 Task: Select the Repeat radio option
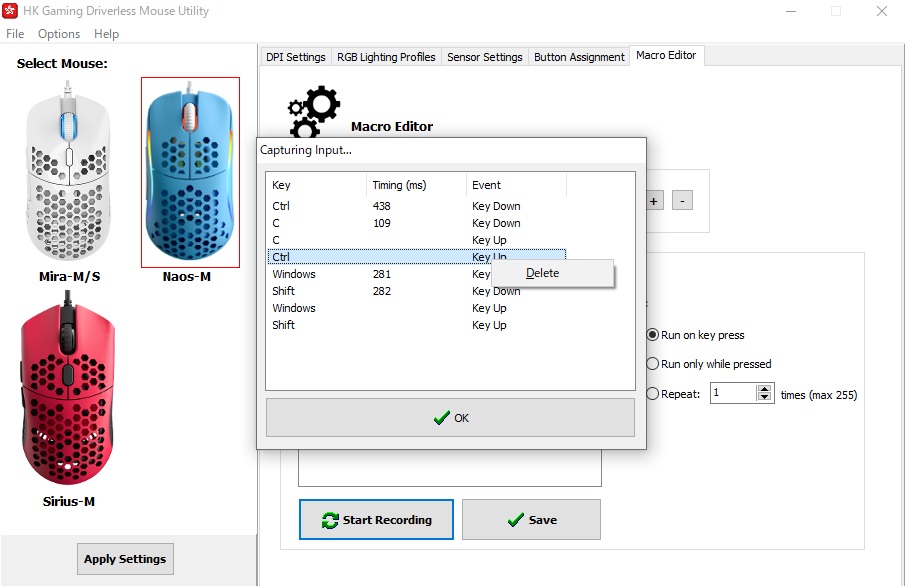(x=673, y=394)
